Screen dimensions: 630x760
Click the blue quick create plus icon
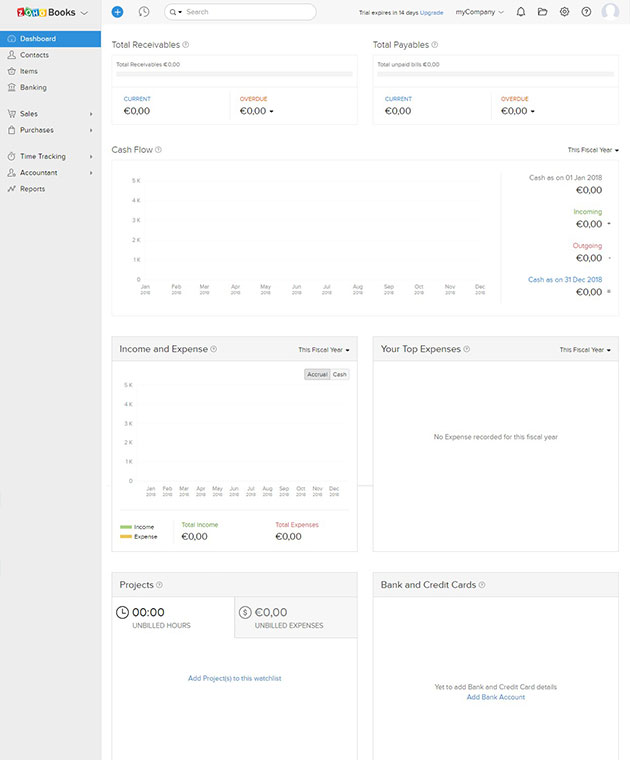click(117, 12)
